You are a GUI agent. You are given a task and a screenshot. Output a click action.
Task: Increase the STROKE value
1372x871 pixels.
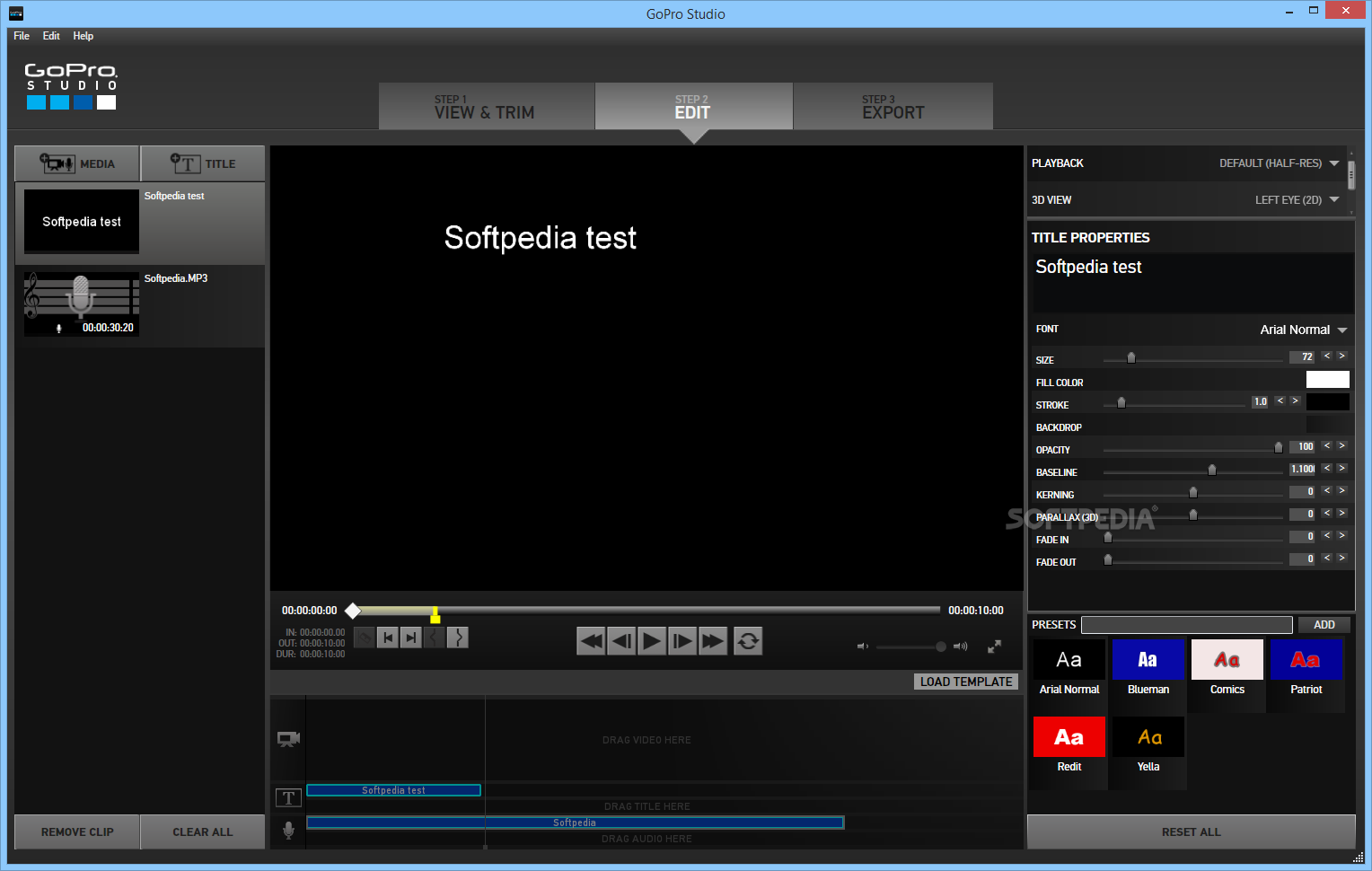point(1296,401)
